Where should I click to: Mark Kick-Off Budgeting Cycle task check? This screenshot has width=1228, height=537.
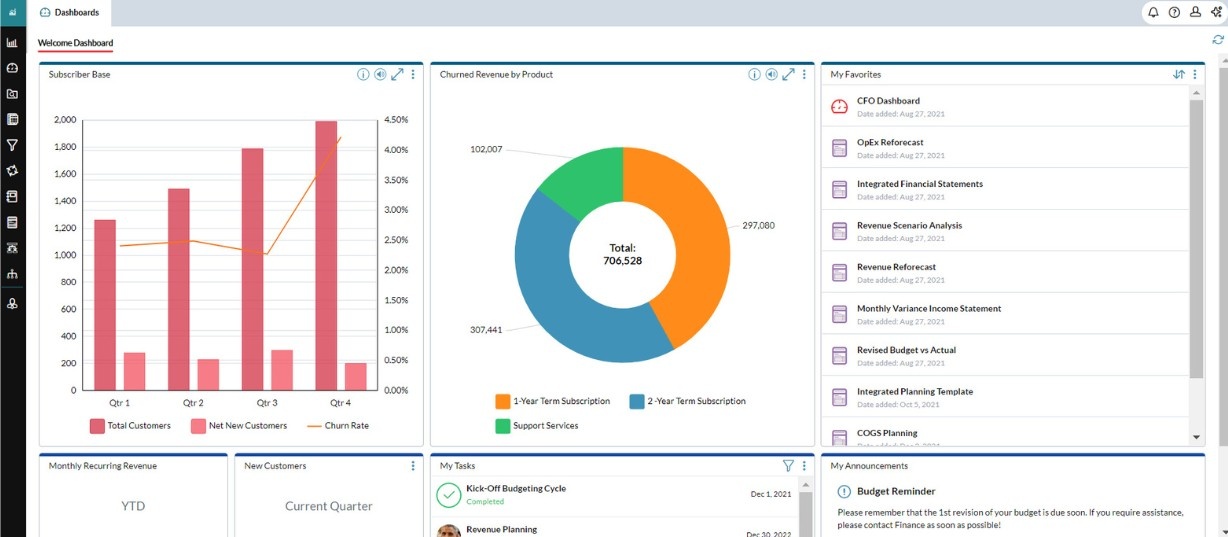pyautogui.click(x=448, y=495)
